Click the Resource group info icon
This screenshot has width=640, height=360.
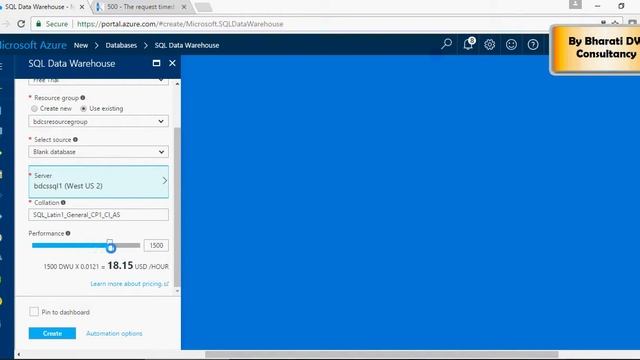(83, 98)
